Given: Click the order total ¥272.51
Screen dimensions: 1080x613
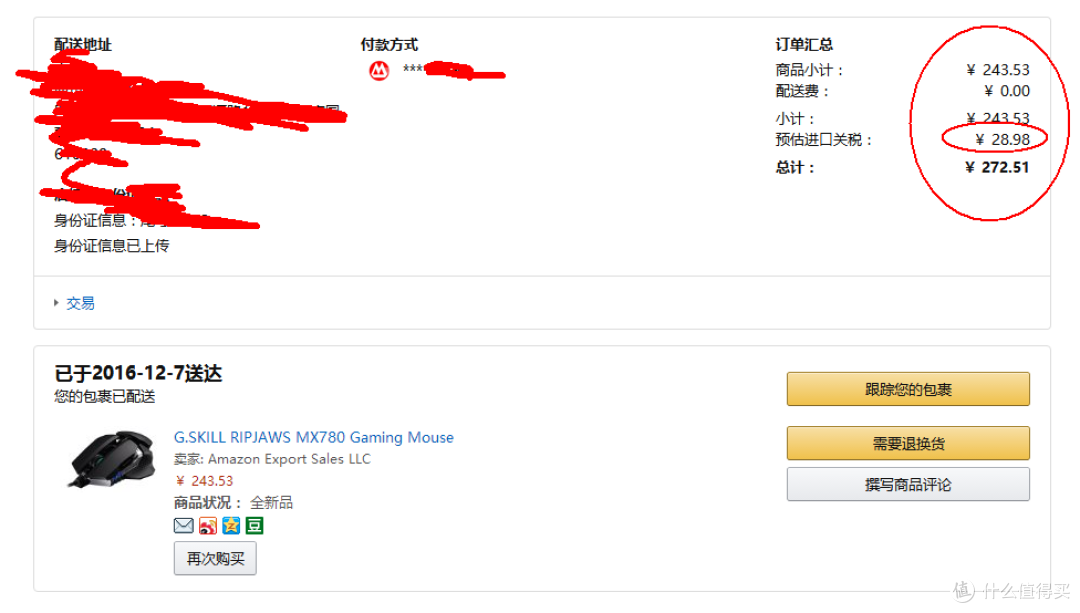Looking at the screenshot, I should pyautogui.click(x=998, y=167).
